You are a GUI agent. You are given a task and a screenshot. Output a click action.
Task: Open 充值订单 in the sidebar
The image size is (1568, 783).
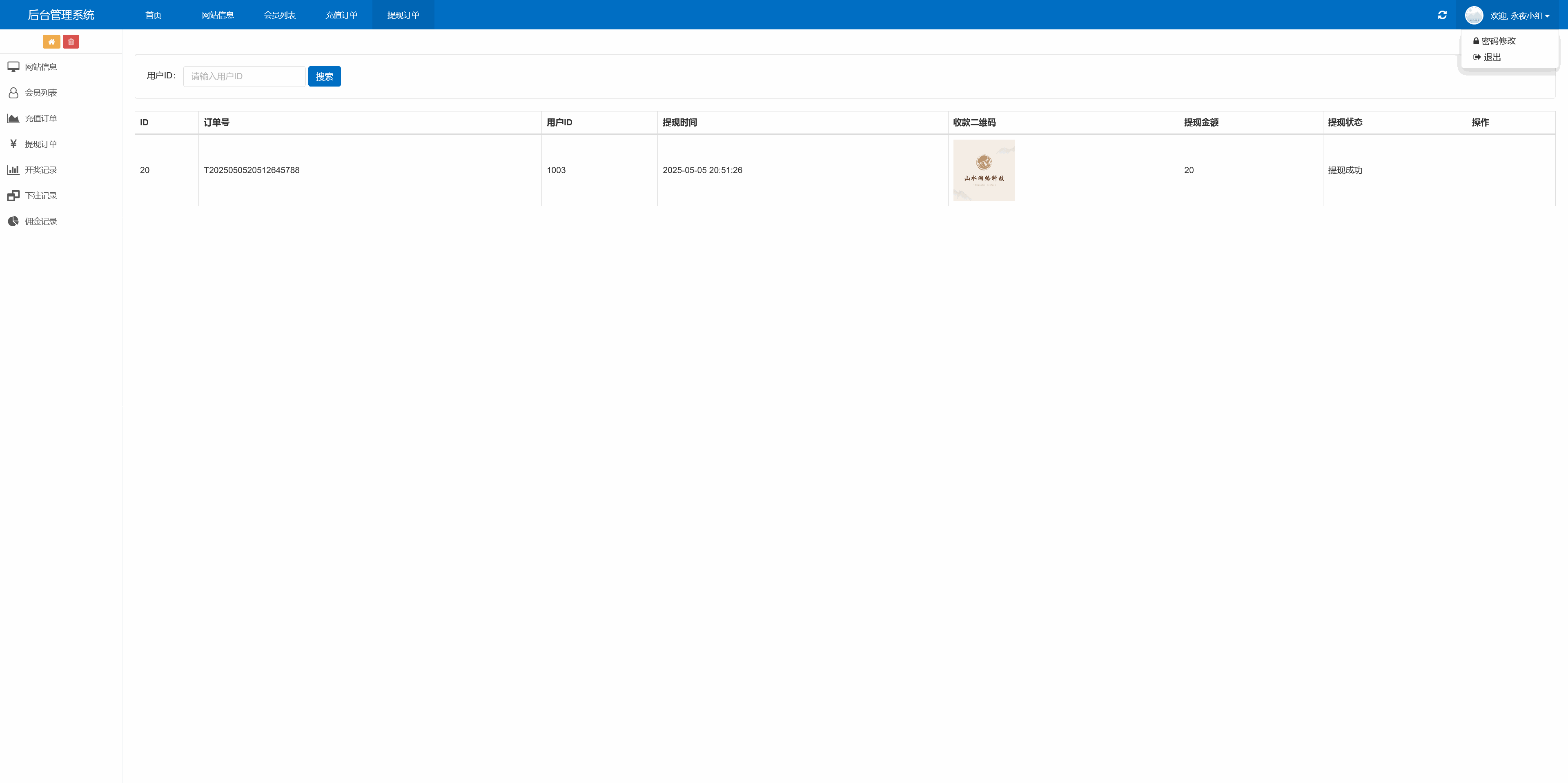40,119
